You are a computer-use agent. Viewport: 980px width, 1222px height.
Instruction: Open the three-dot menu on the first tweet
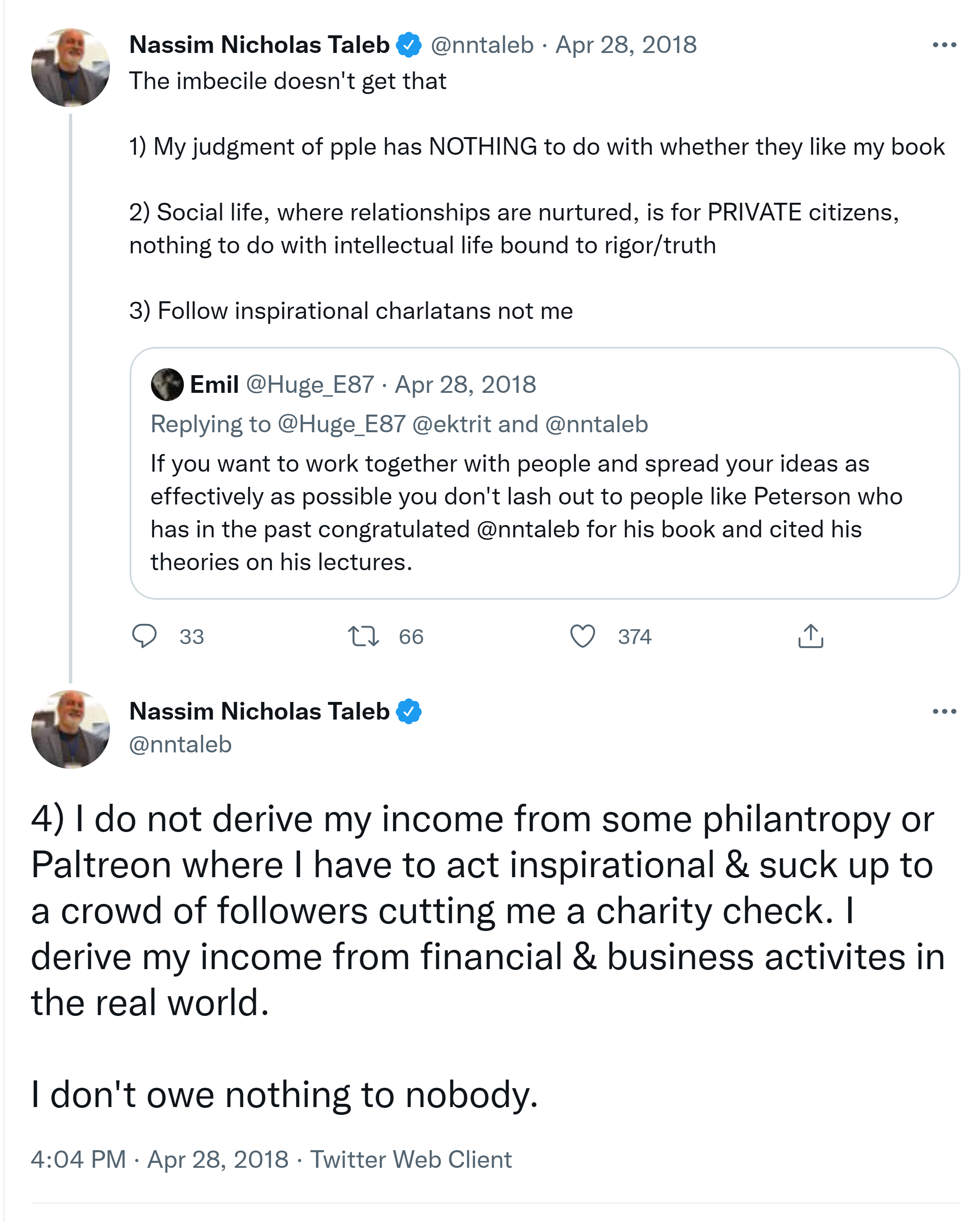(x=944, y=45)
